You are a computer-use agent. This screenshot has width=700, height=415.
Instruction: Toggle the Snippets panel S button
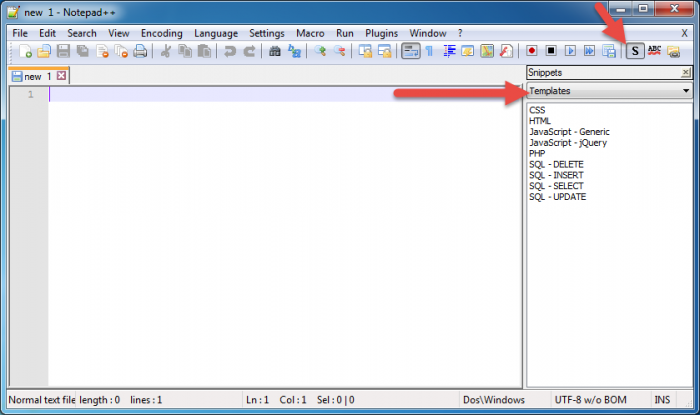pyautogui.click(x=635, y=51)
